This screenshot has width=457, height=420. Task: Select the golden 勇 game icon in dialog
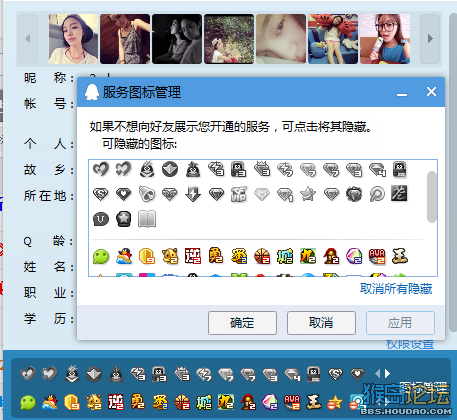tap(216, 256)
